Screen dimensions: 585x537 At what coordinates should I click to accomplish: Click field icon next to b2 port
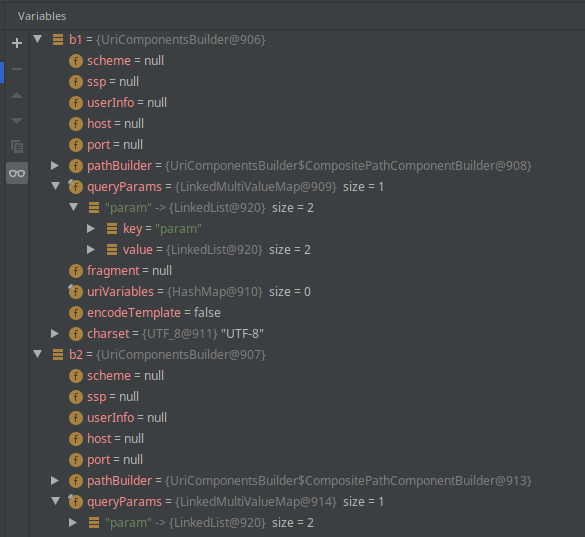[x=76, y=460]
